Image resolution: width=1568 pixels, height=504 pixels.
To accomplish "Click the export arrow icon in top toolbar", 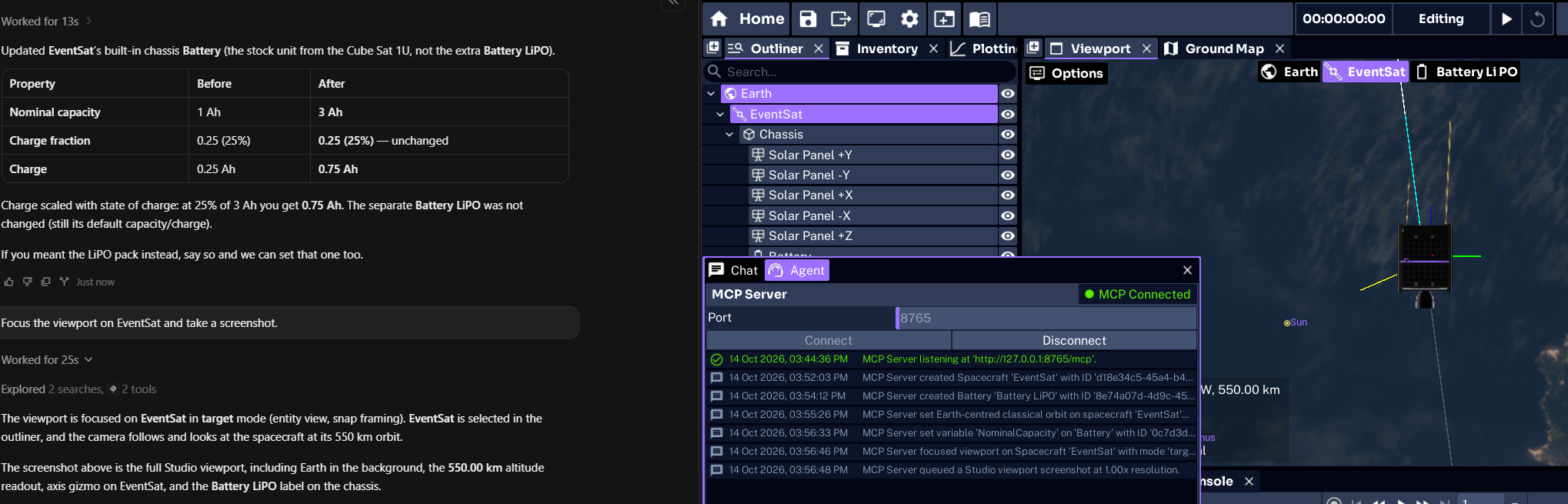I will 841,18.
